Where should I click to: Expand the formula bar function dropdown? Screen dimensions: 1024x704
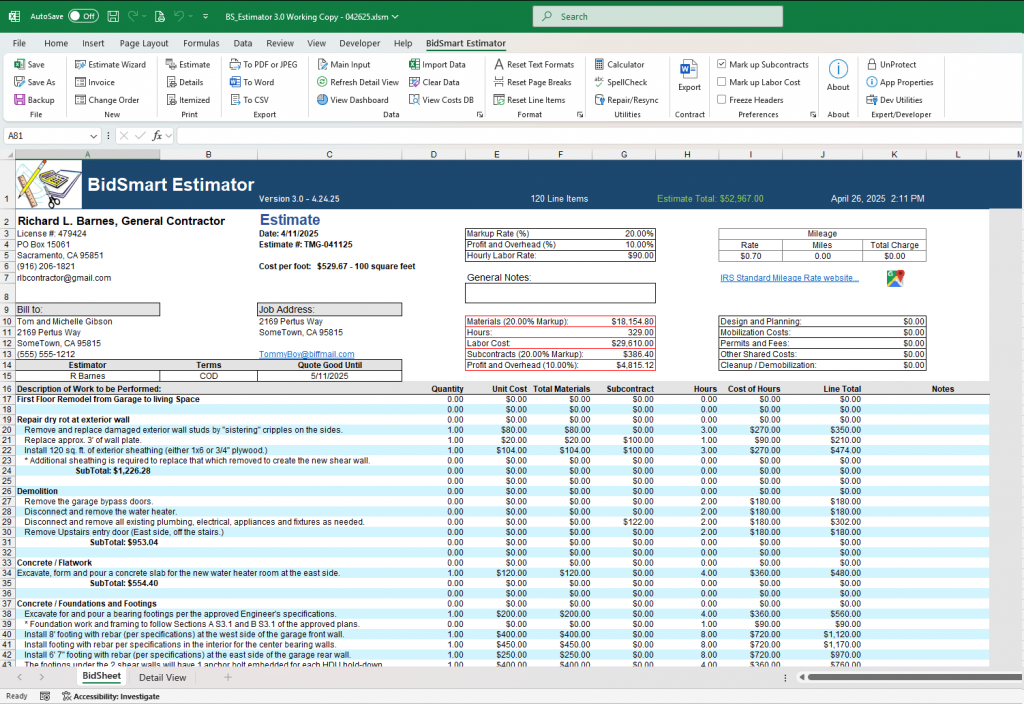168,136
